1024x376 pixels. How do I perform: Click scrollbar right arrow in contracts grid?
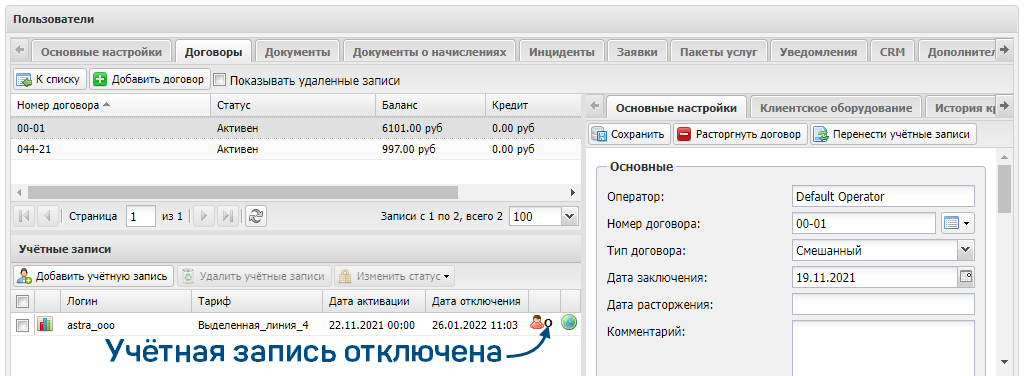(573, 193)
